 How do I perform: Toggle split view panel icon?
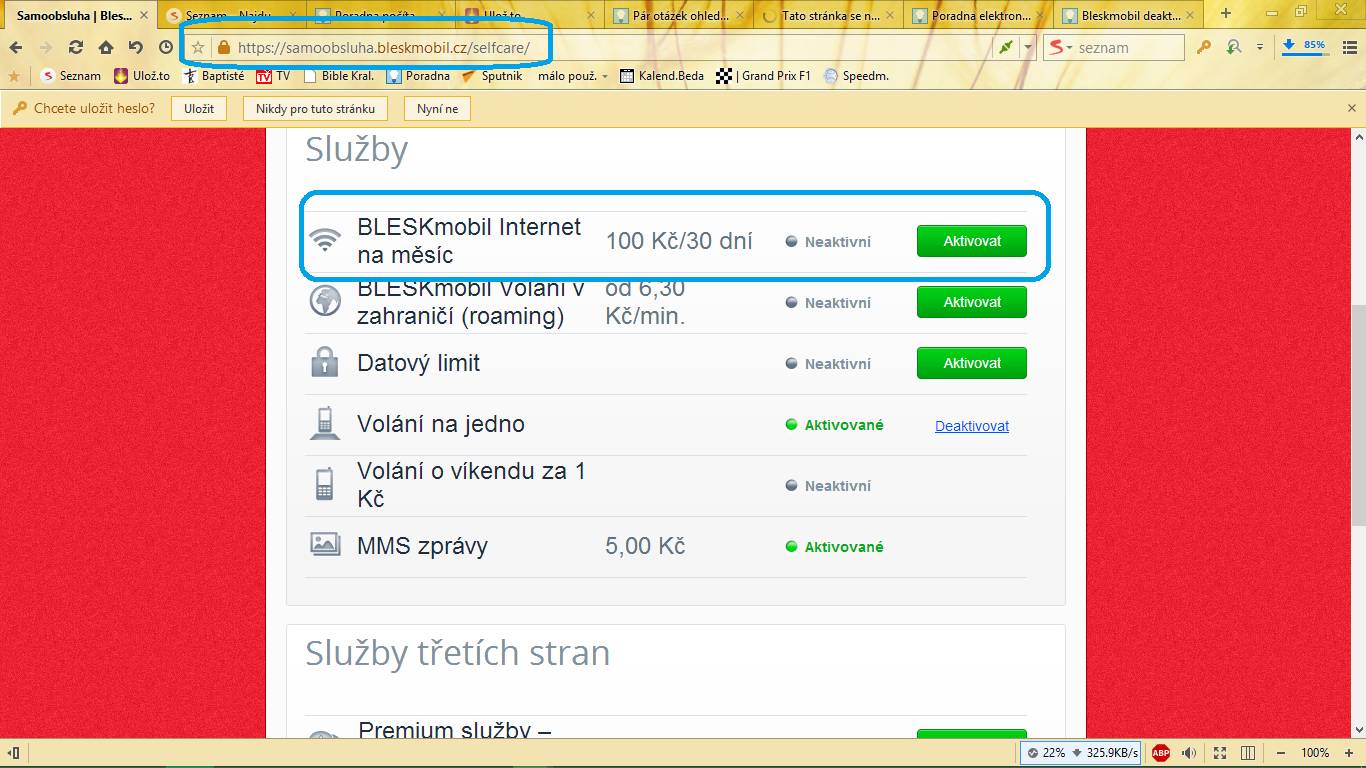click(x=1248, y=753)
